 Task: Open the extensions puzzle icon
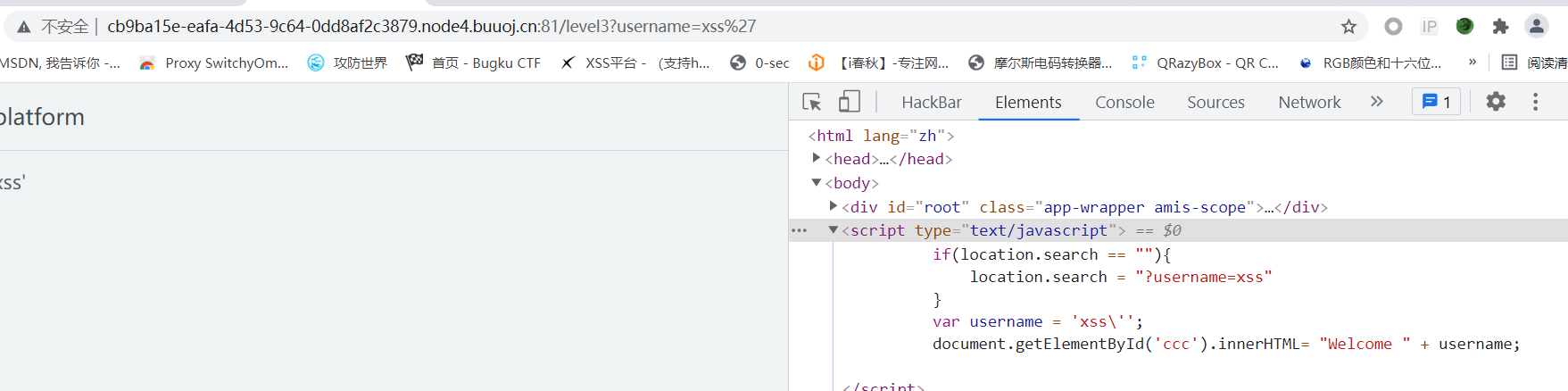pos(1500,27)
